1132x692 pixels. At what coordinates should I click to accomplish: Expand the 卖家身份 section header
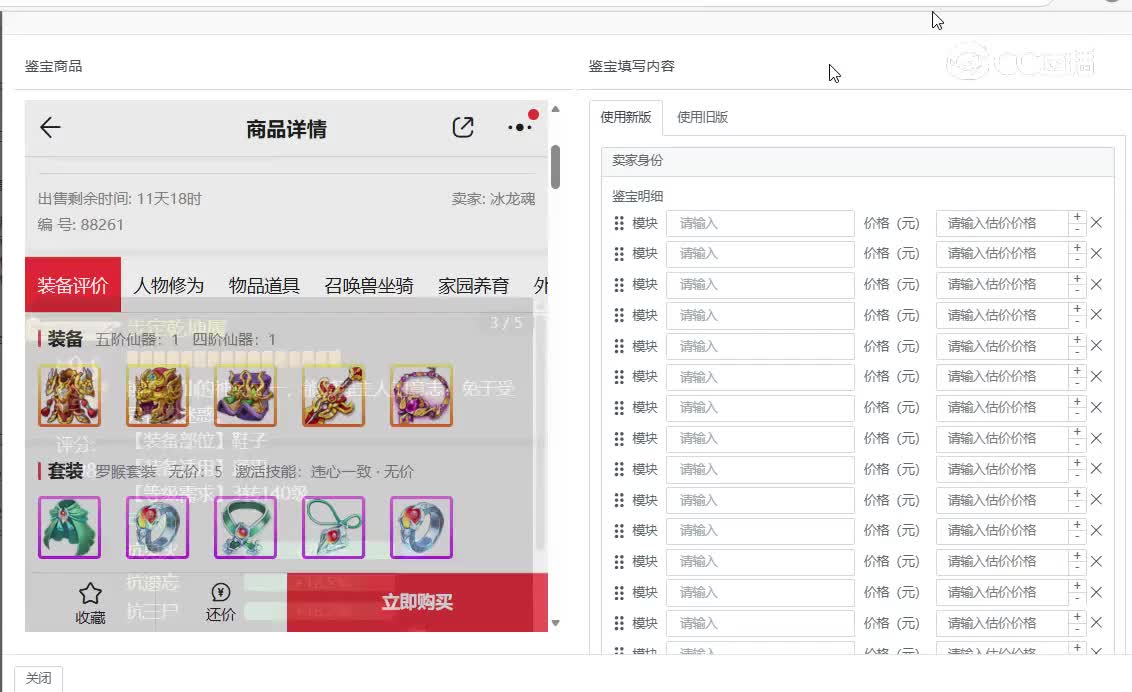pyautogui.click(x=858, y=161)
